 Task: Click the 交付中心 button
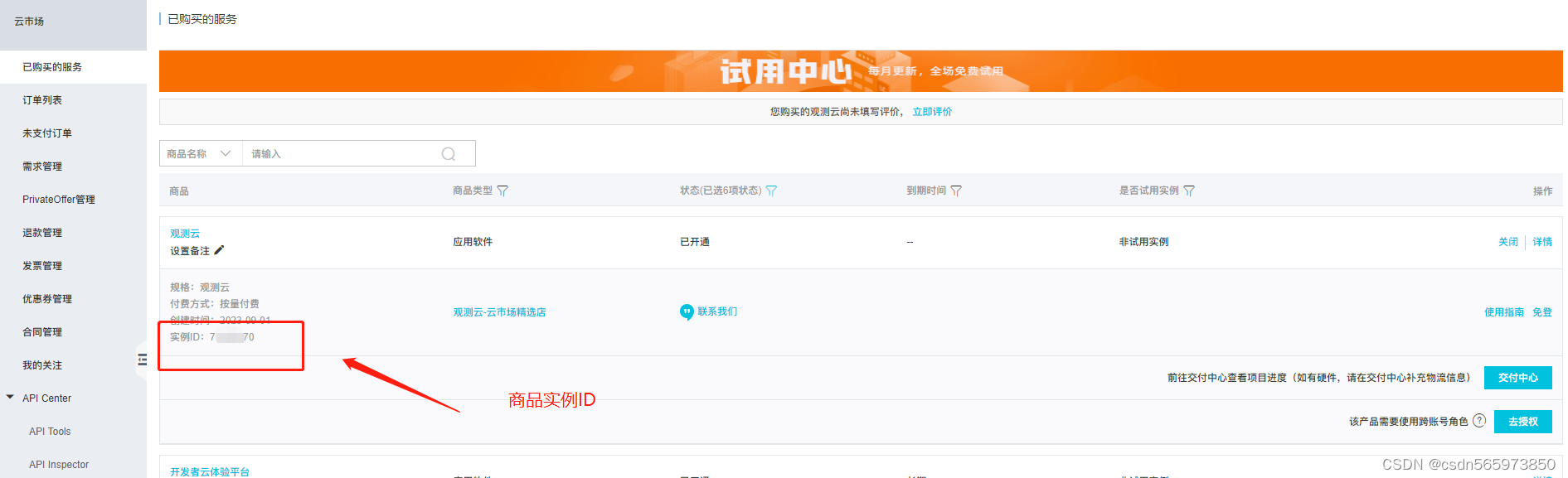point(1518,378)
